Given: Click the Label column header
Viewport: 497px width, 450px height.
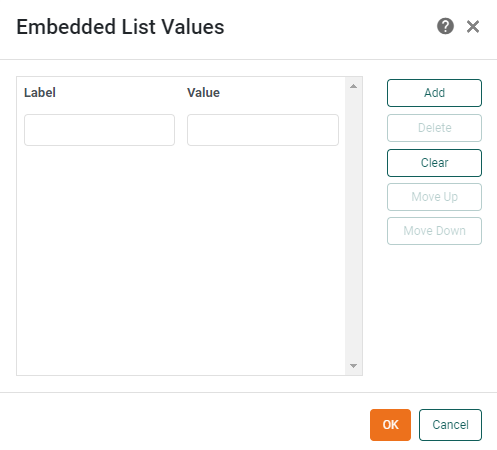Looking at the screenshot, I should [40, 93].
